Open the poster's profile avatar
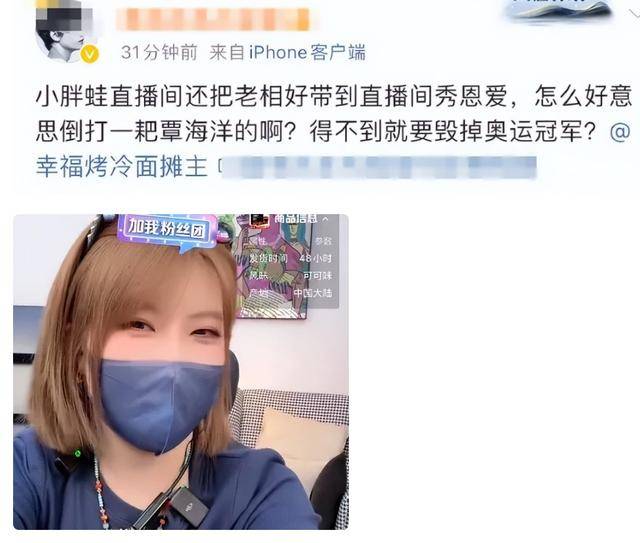This screenshot has width=640, height=543. click(x=64, y=33)
